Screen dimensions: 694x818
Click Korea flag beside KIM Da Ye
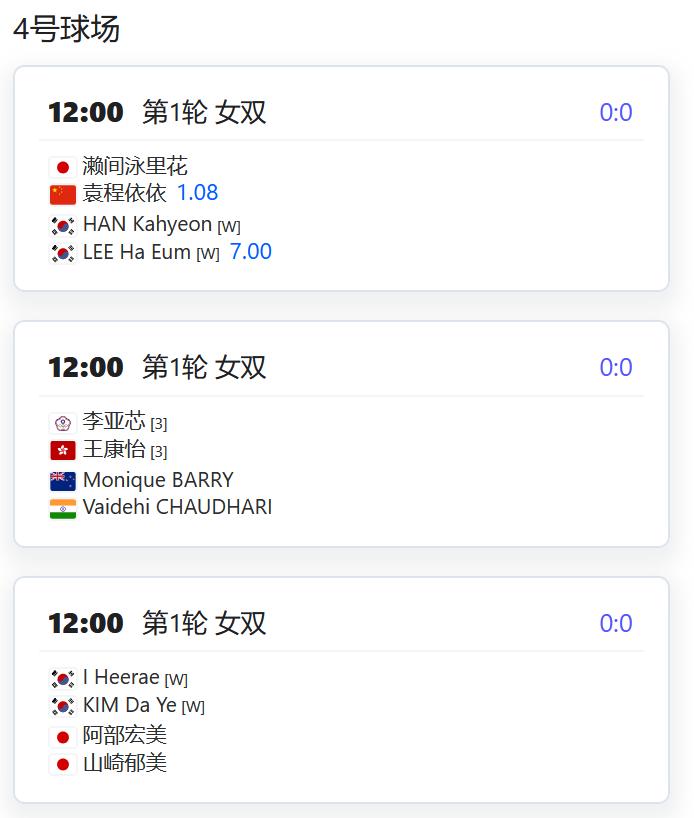coord(63,706)
